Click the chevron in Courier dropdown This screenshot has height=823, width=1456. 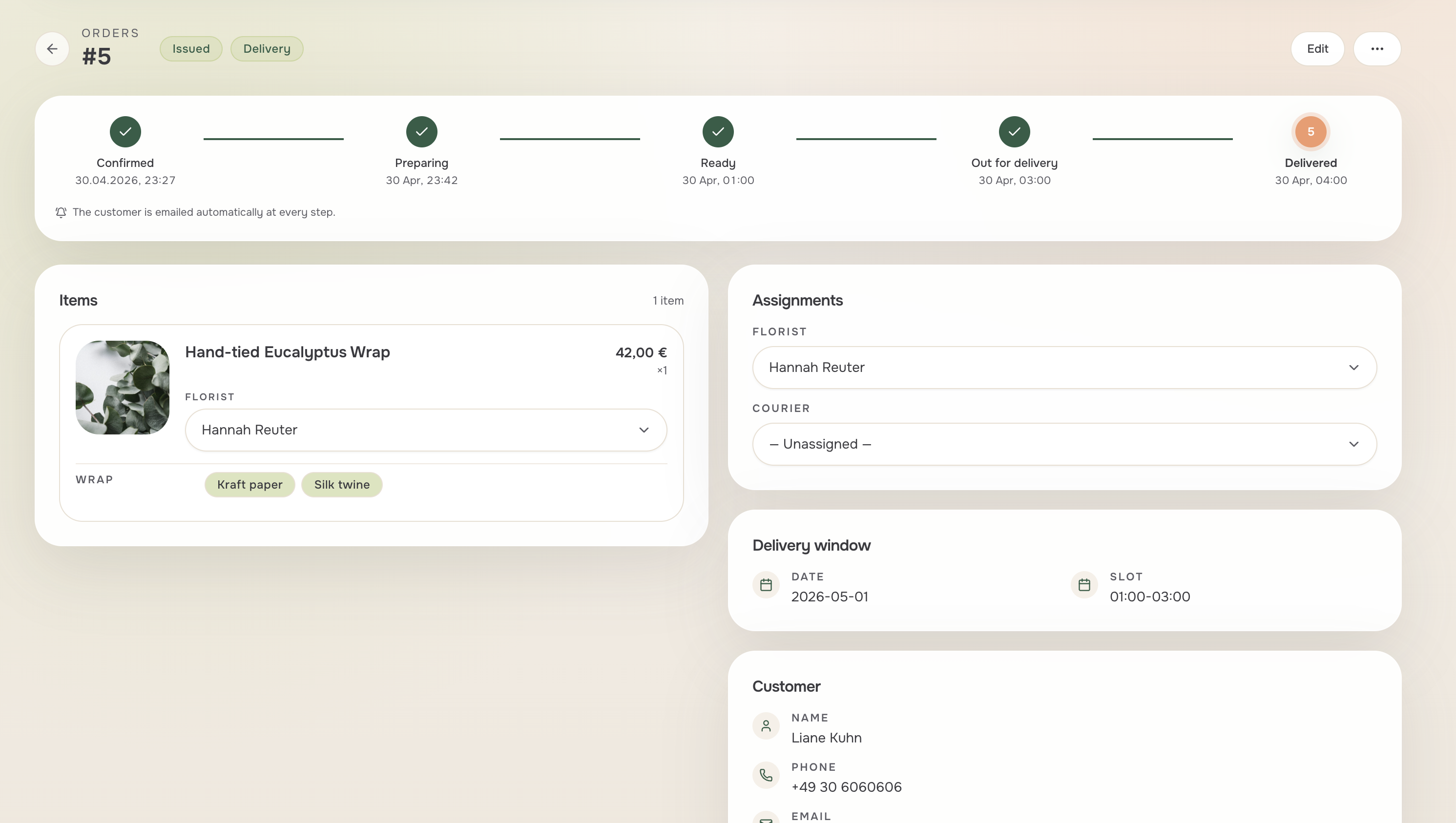pyautogui.click(x=1353, y=444)
